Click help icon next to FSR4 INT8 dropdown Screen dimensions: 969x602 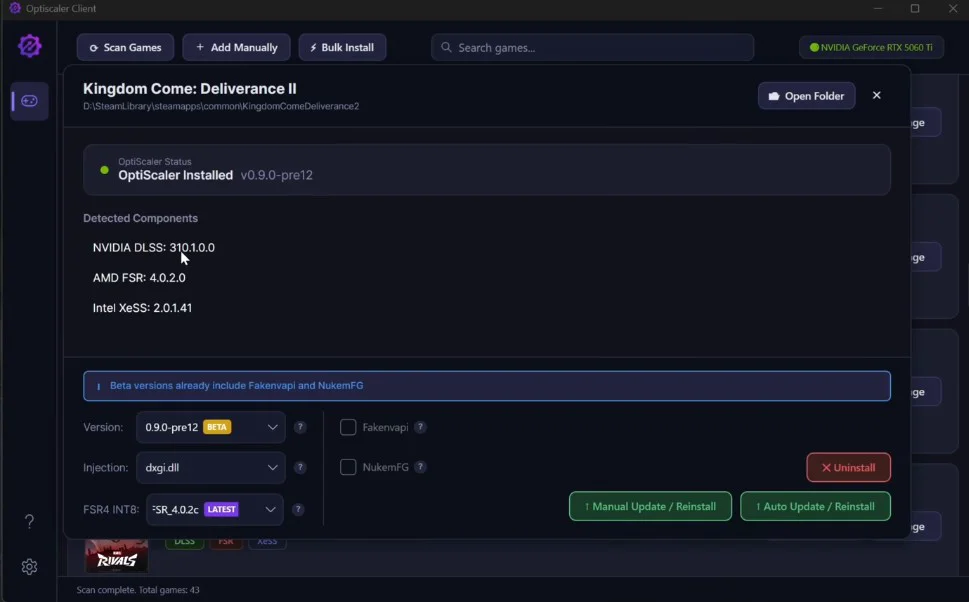298,509
